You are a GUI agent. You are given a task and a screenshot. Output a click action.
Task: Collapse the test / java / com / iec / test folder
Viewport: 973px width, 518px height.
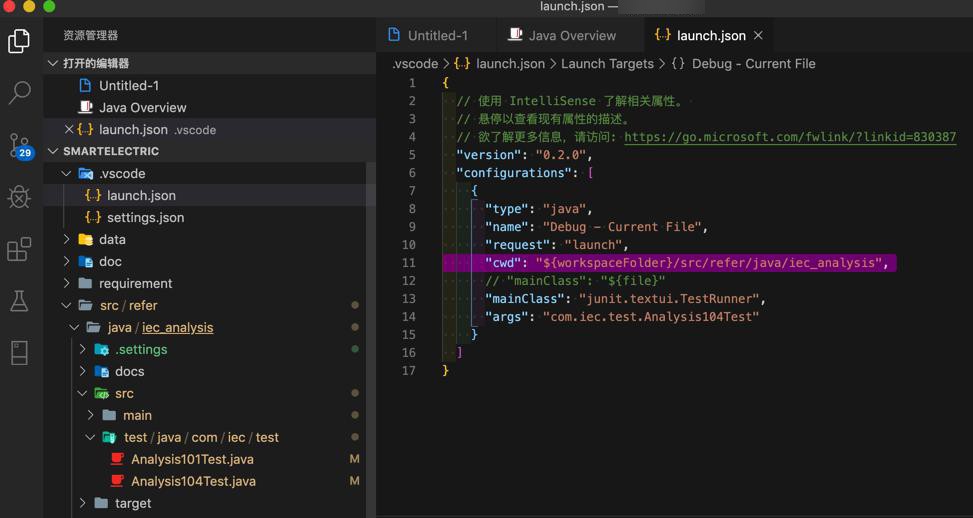pyautogui.click(x=91, y=437)
